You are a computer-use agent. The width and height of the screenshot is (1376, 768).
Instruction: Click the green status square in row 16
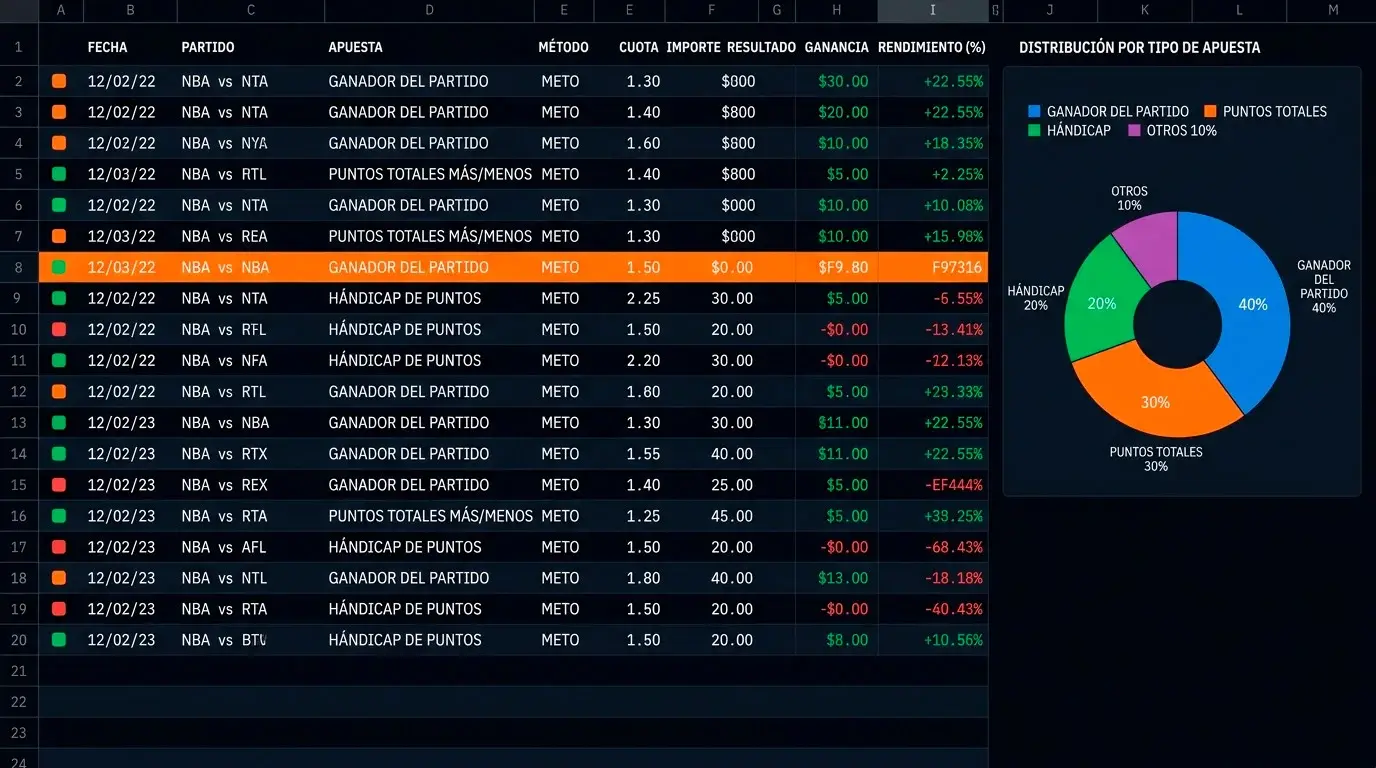pyautogui.click(x=59, y=515)
